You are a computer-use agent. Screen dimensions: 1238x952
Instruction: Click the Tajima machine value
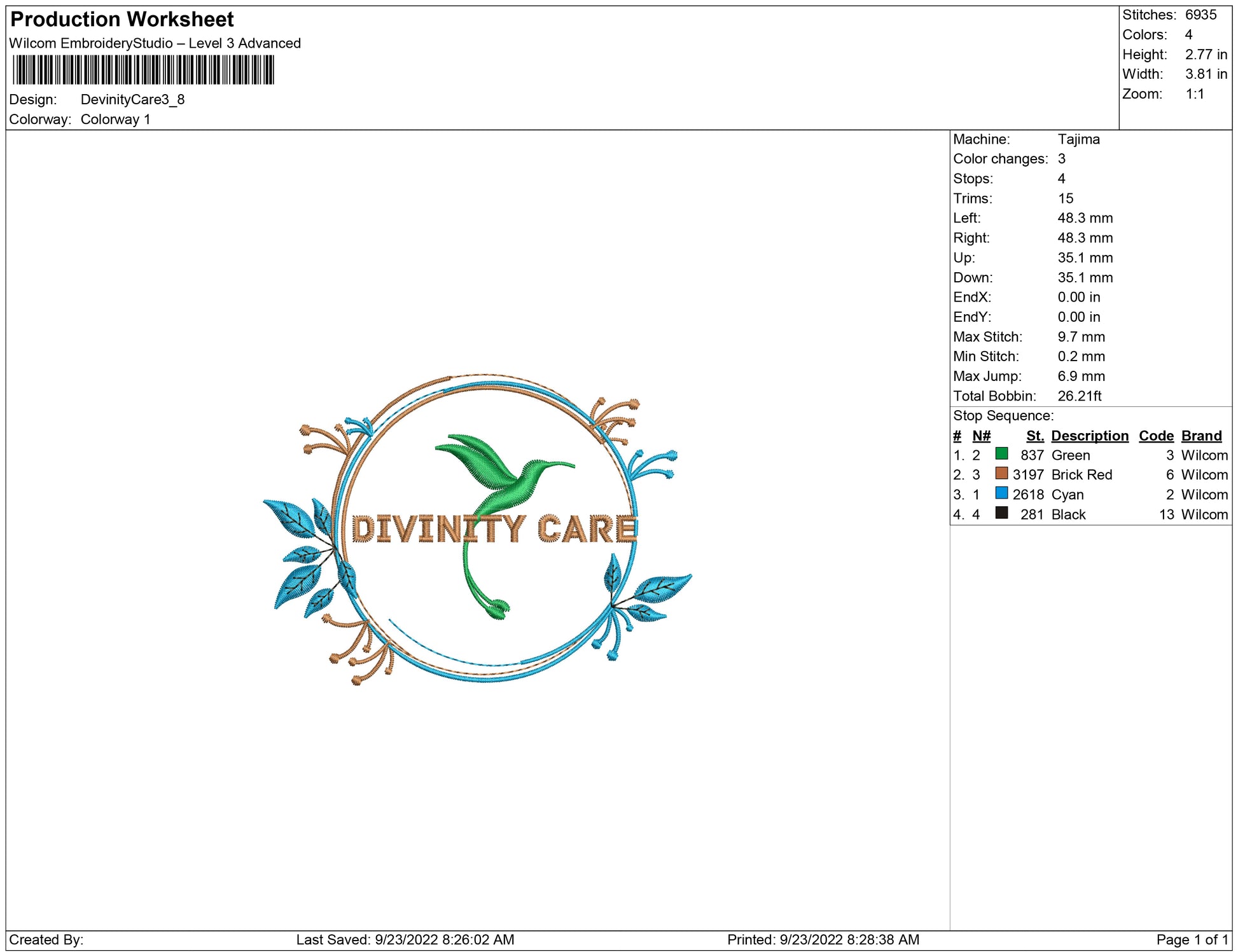tap(1078, 139)
